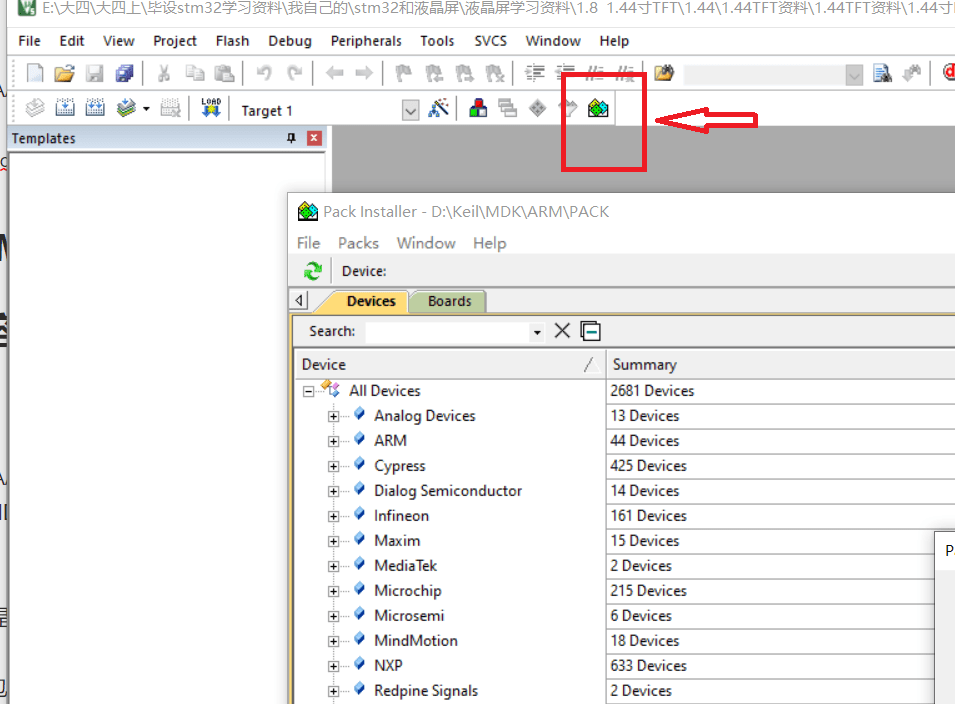Click device search input field
Viewport: 955px width, 704px height.
click(448, 331)
